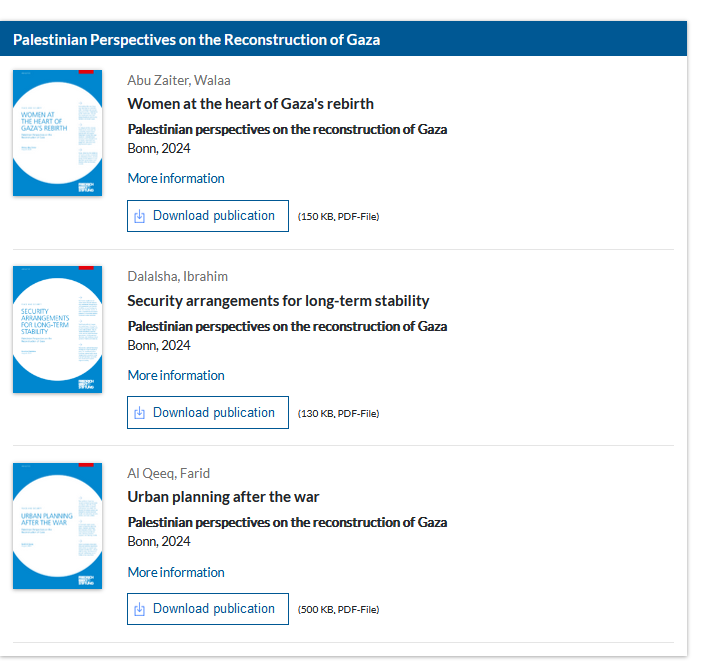
Task: Open cover thumbnail of Urban Planning After the War
Action: click(x=58, y=526)
